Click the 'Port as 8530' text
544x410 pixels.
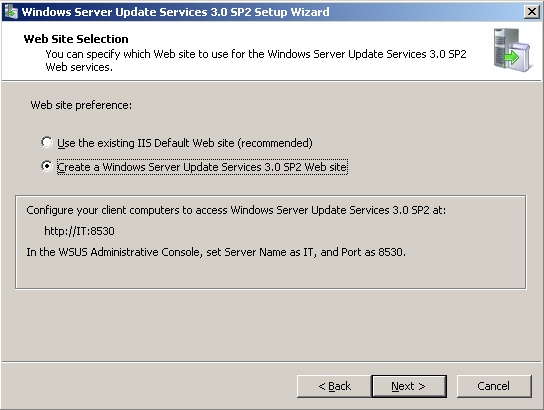tap(373, 252)
